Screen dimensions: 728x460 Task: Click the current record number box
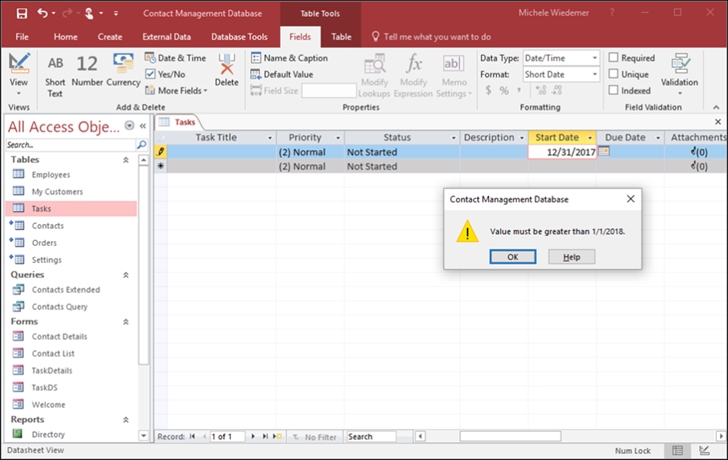click(227, 436)
